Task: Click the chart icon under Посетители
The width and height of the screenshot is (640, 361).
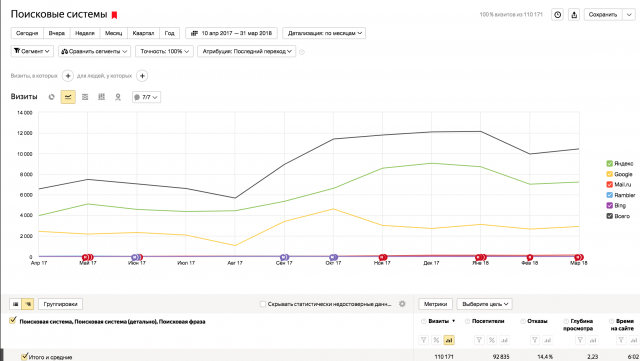Action: pos(504,340)
